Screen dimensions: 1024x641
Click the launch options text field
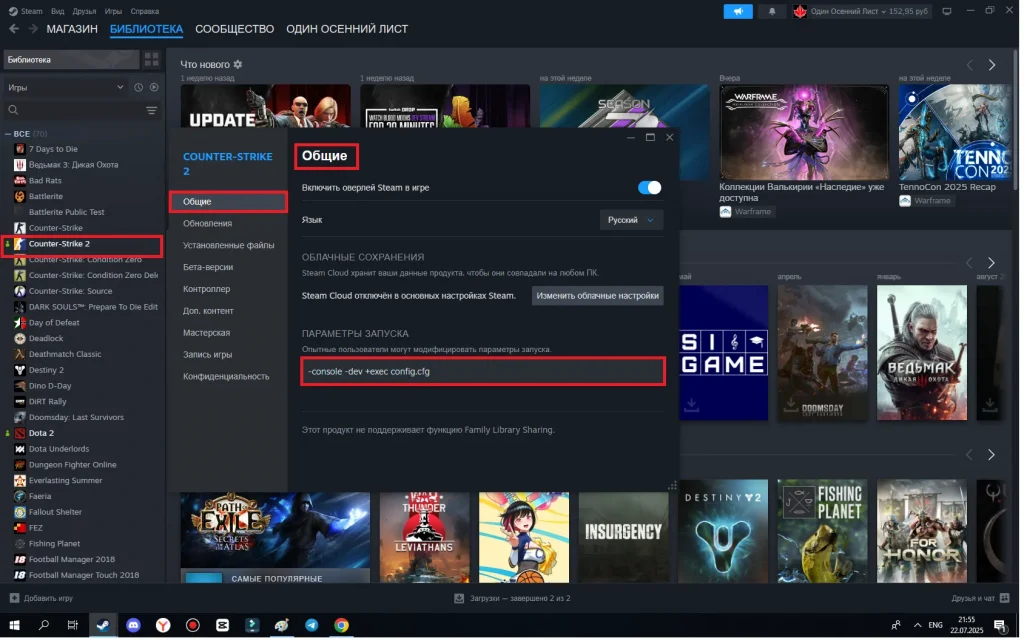pos(483,371)
